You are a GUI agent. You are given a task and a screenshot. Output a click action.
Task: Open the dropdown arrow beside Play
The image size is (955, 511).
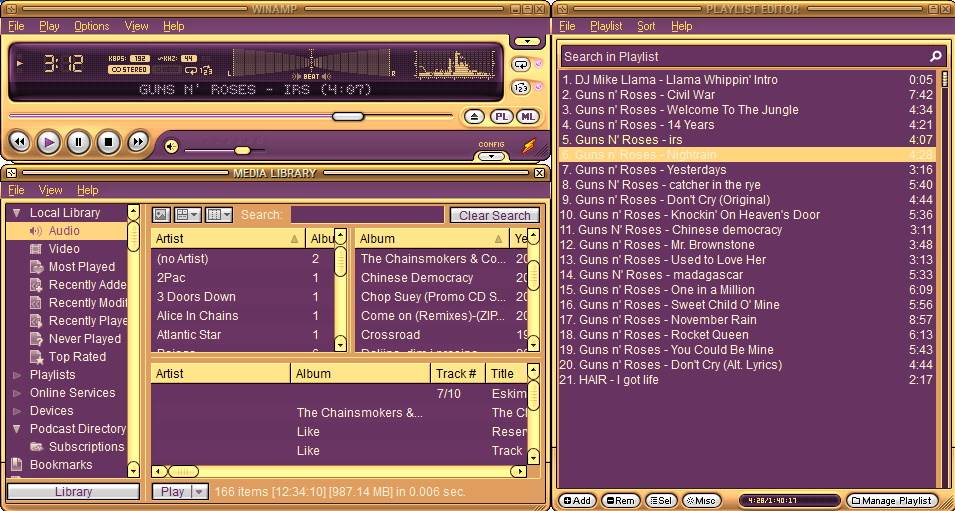[x=199, y=492]
